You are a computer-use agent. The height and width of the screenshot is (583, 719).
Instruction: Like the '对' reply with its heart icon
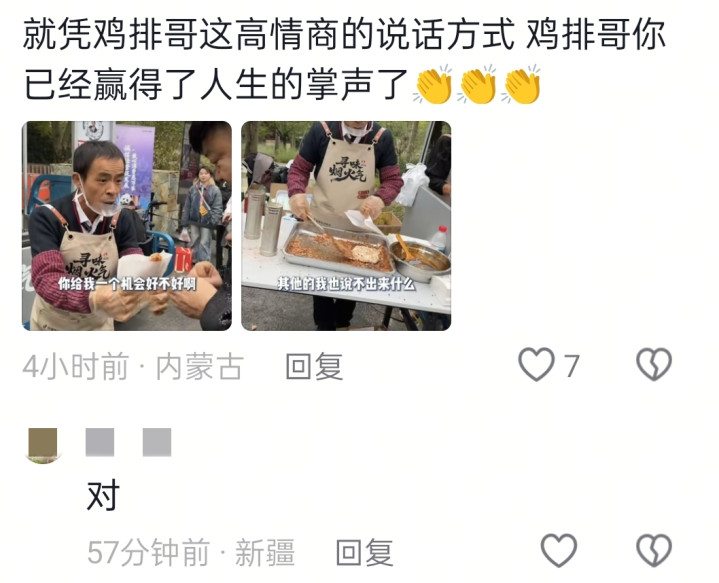[x=559, y=550]
